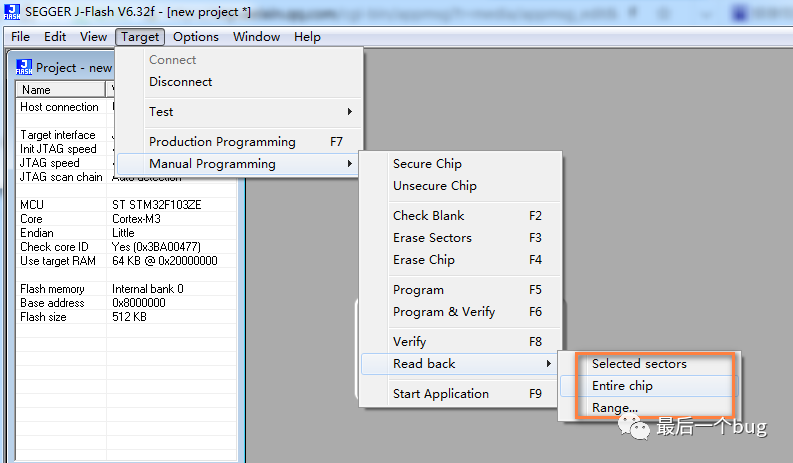The width and height of the screenshot is (793, 463).
Task: Click the Internal bank 0 value
Action: (147, 289)
